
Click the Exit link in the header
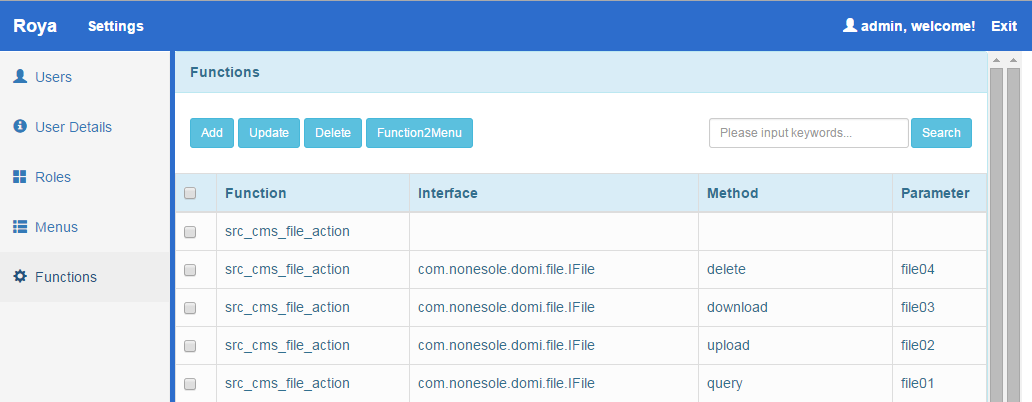(x=1004, y=26)
